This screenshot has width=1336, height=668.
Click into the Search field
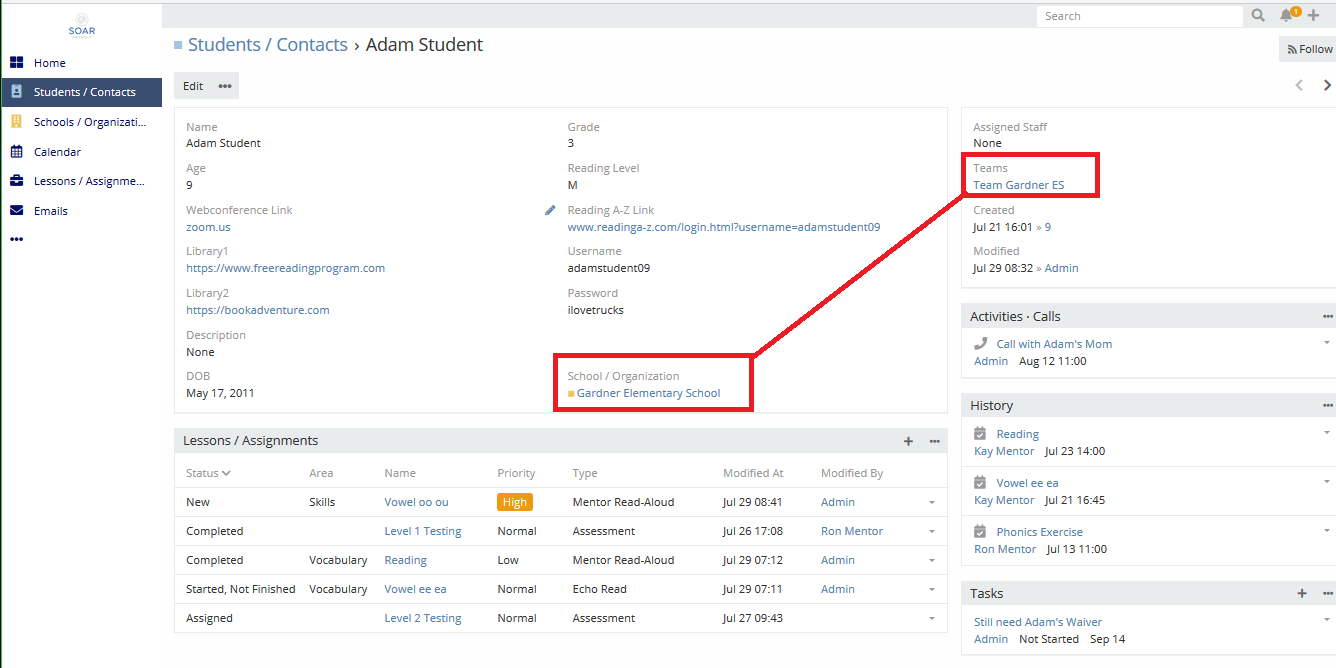click(x=1138, y=16)
